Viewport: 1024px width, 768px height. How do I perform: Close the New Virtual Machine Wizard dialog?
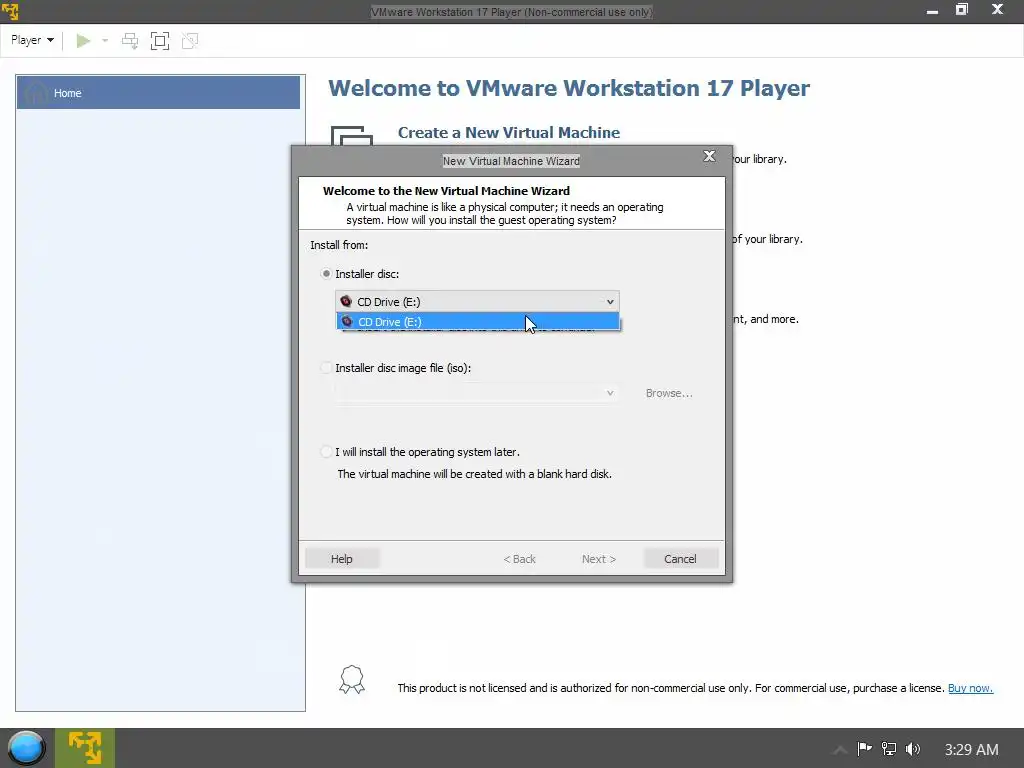point(709,156)
